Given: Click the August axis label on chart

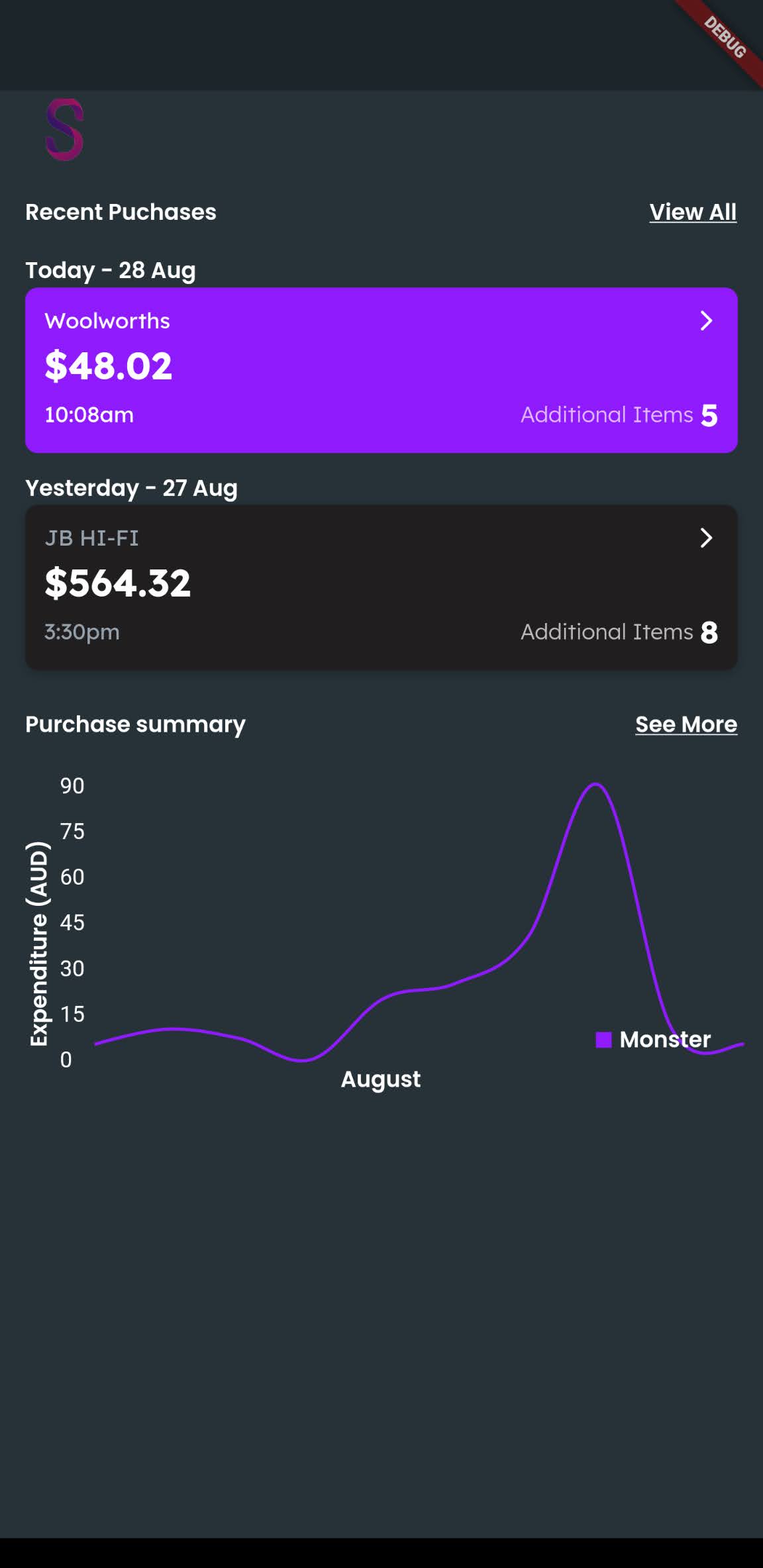Looking at the screenshot, I should [381, 1079].
